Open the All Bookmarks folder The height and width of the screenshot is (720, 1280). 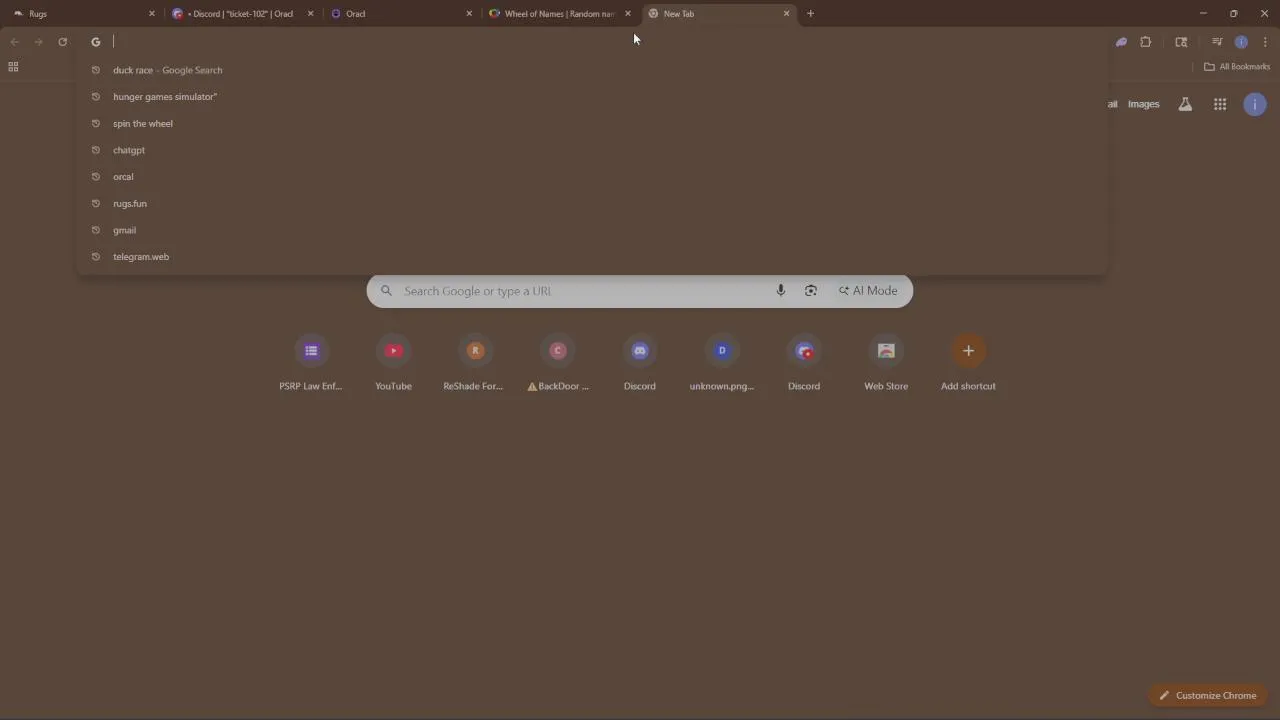[1237, 67]
